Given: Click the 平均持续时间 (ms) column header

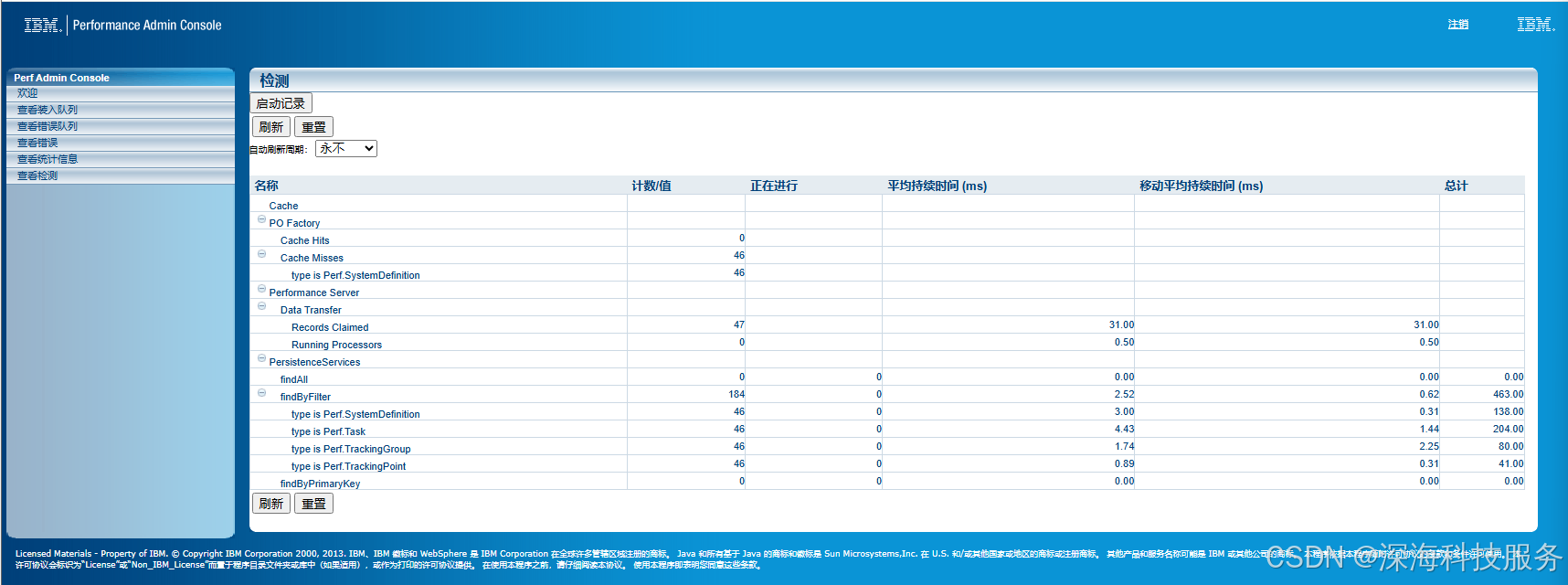Looking at the screenshot, I should click(937, 186).
